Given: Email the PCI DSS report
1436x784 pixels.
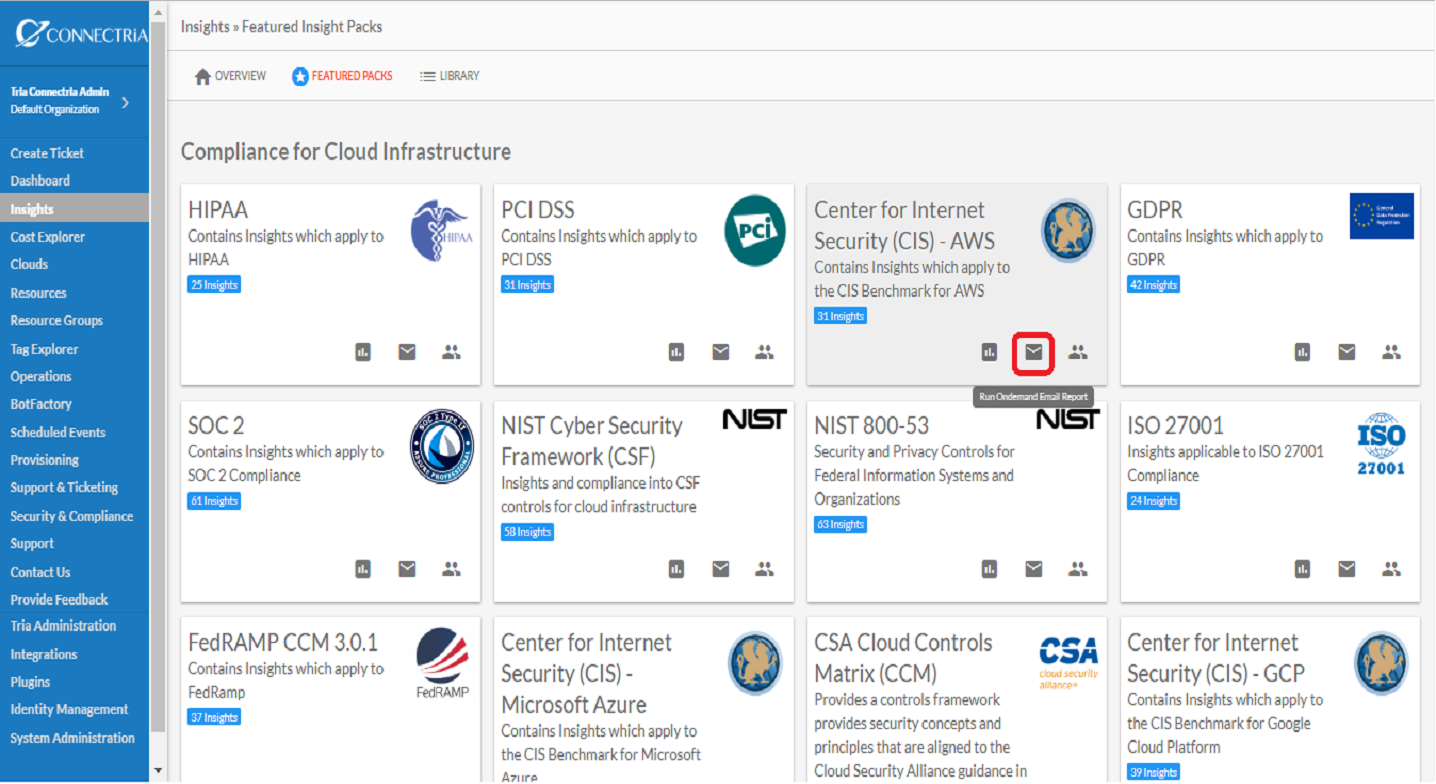Looking at the screenshot, I should click(720, 352).
